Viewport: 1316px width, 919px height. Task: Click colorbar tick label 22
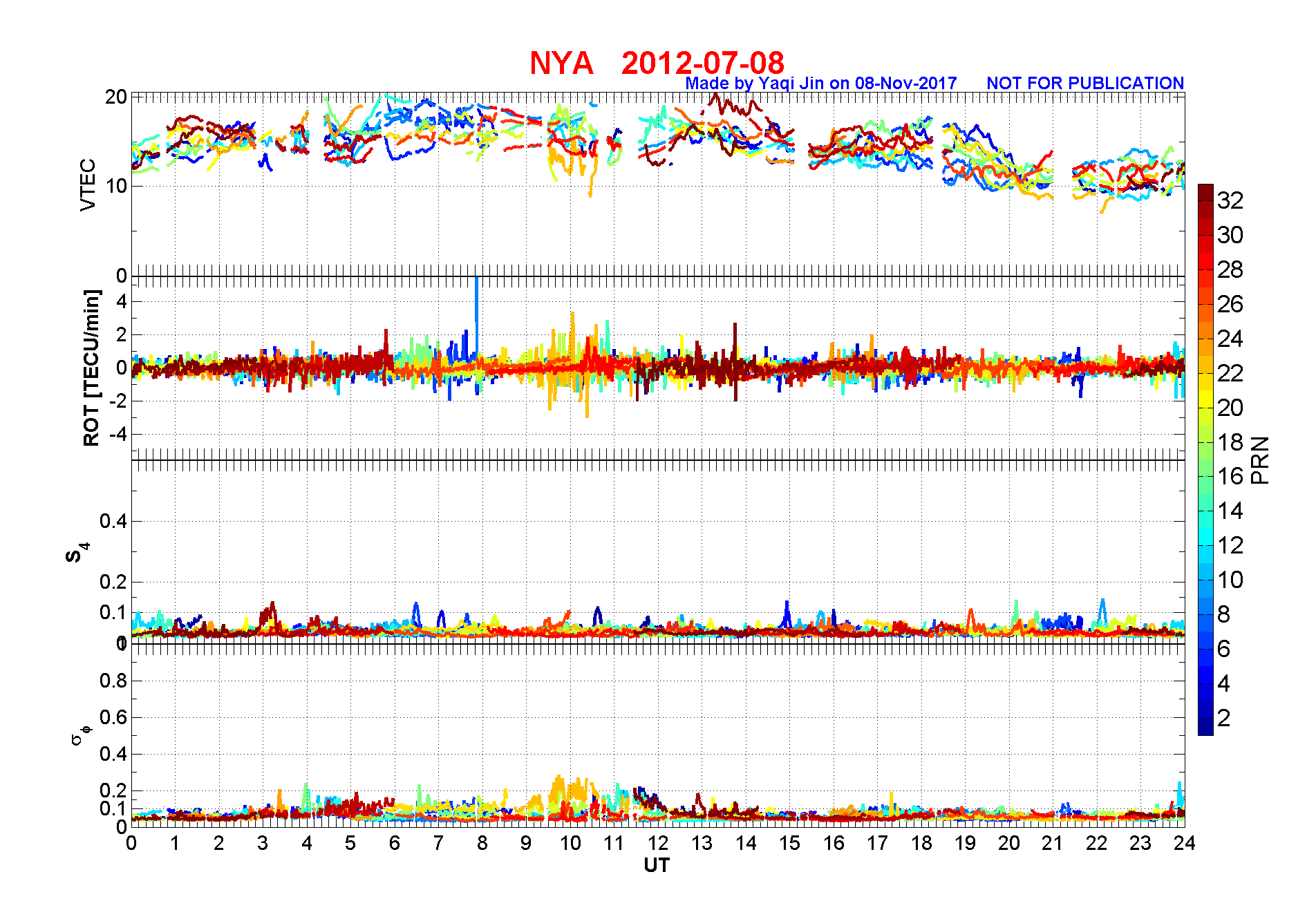(1230, 373)
